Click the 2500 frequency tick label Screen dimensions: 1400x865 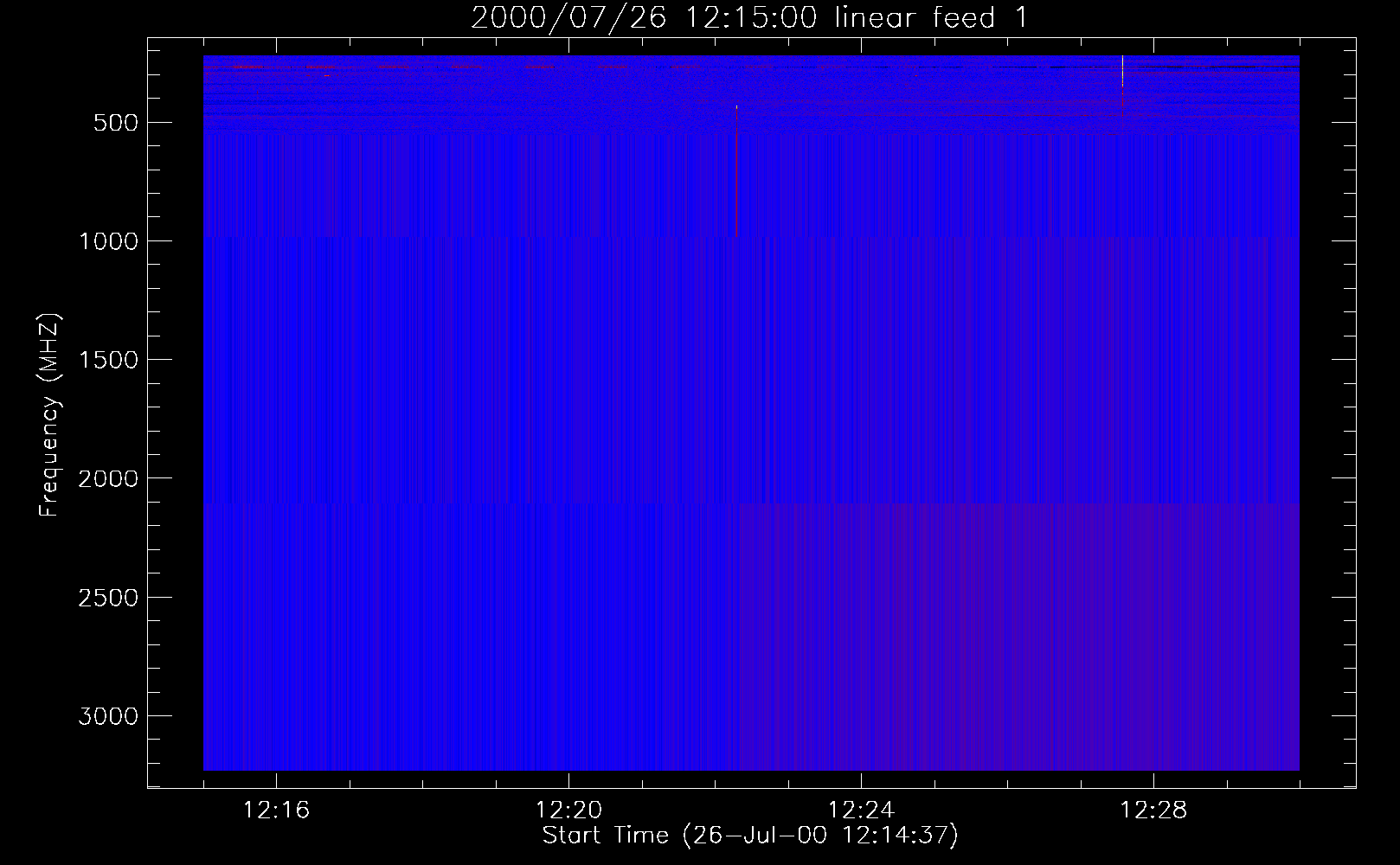(x=108, y=598)
